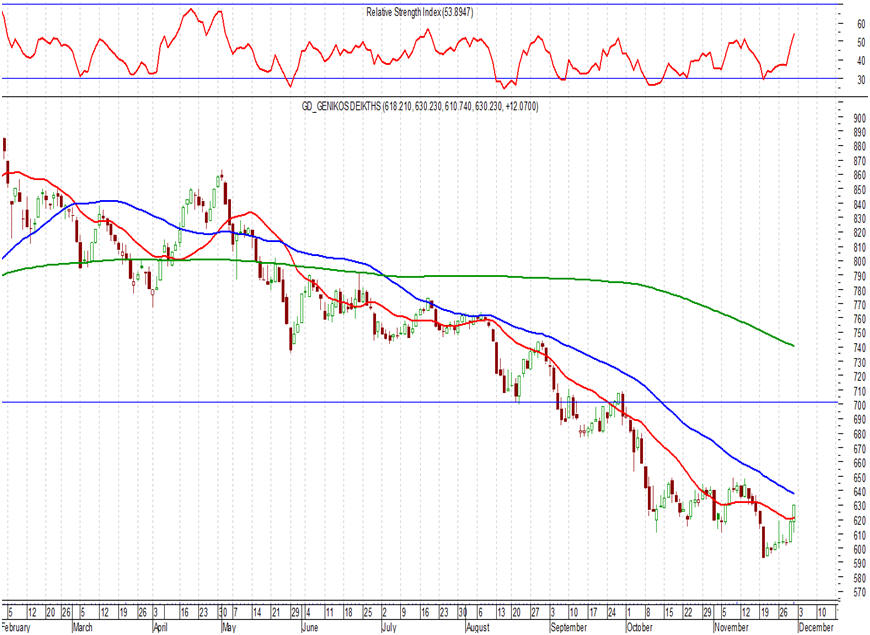This screenshot has width=870, height=635.
Task: Click the 30 level on RSI scale
Action: pos(861,80)
